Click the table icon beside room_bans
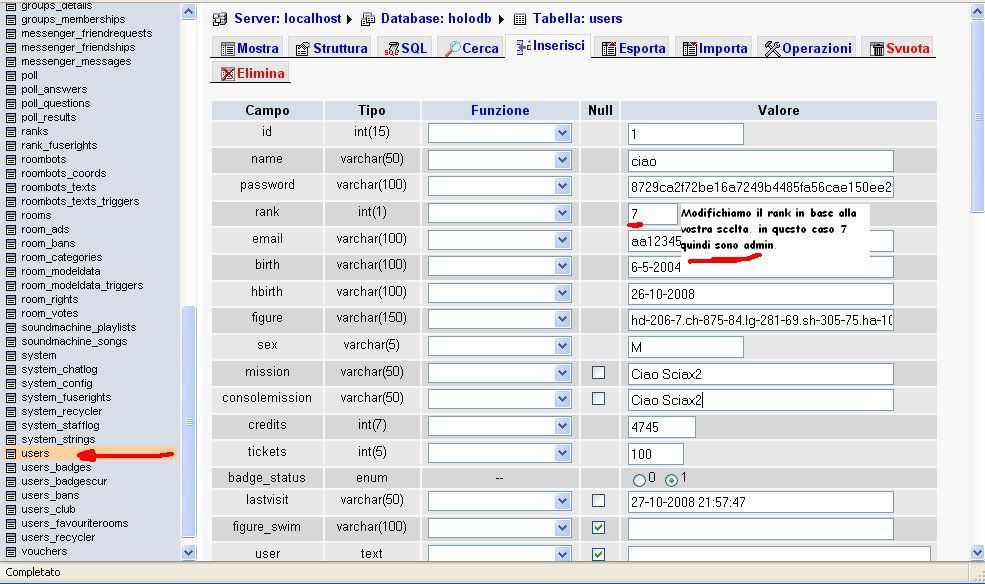The height and width of the screenshot is (584, 985). [x=11, y=244]
